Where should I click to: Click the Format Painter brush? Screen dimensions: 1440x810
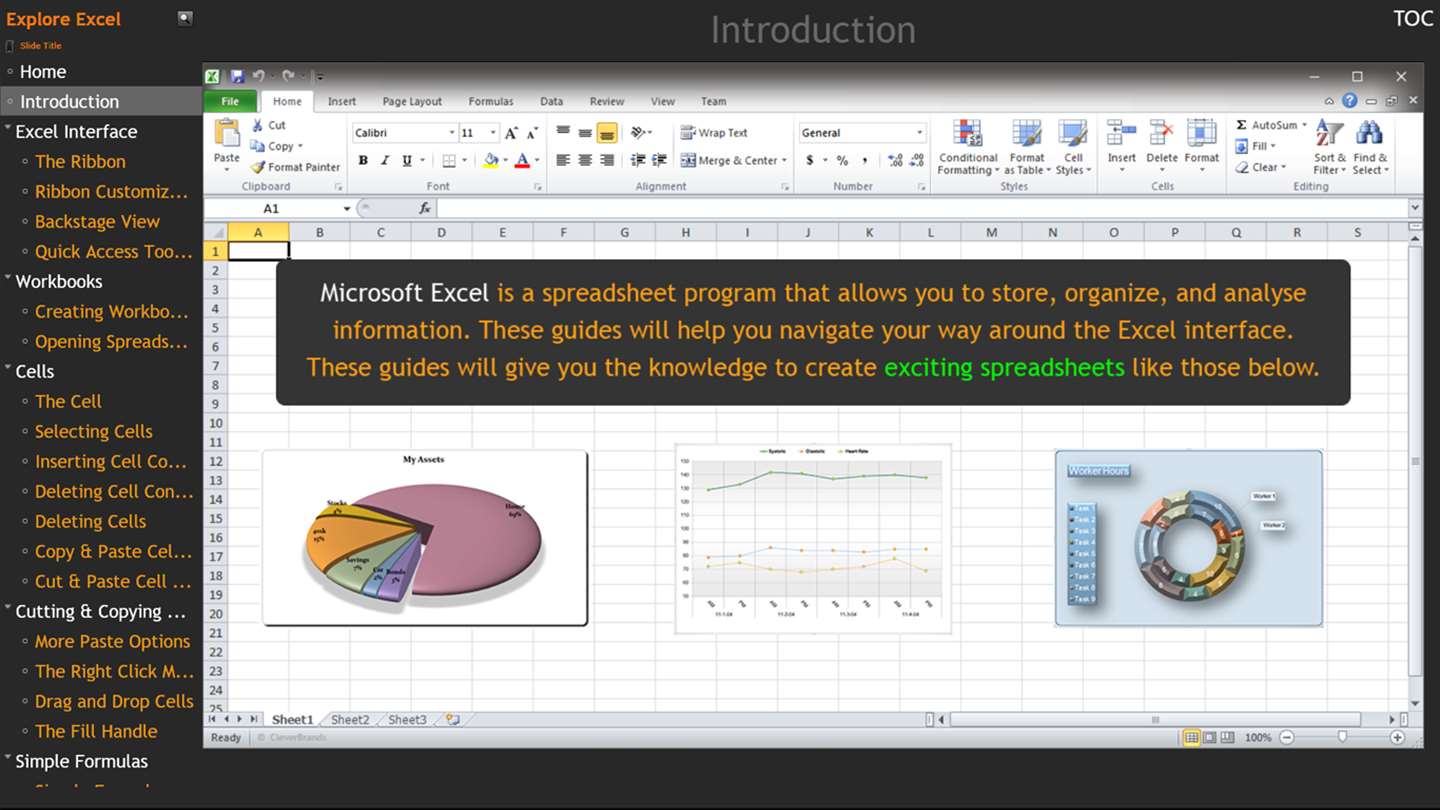pyautogui.click(x=258, y=167)
